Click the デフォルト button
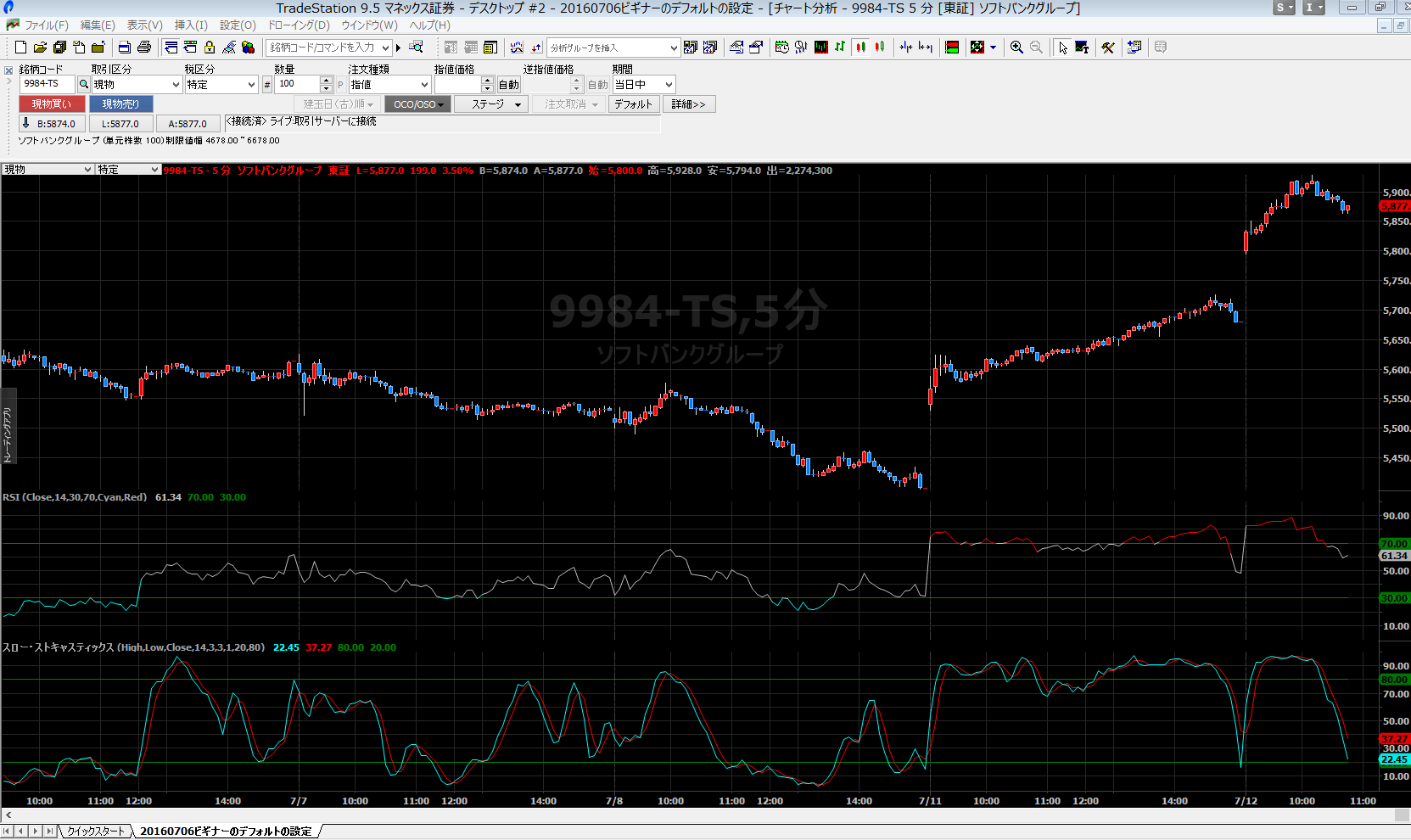This screenshot has height=840, width=1411. pyautogui.click(x=633, y=104)
